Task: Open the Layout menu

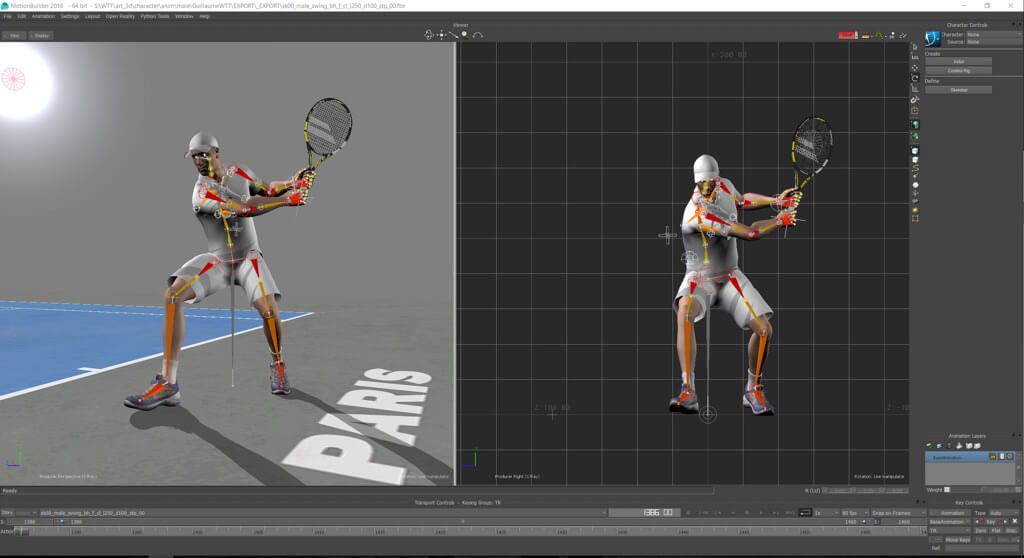Action: [92, 16]
